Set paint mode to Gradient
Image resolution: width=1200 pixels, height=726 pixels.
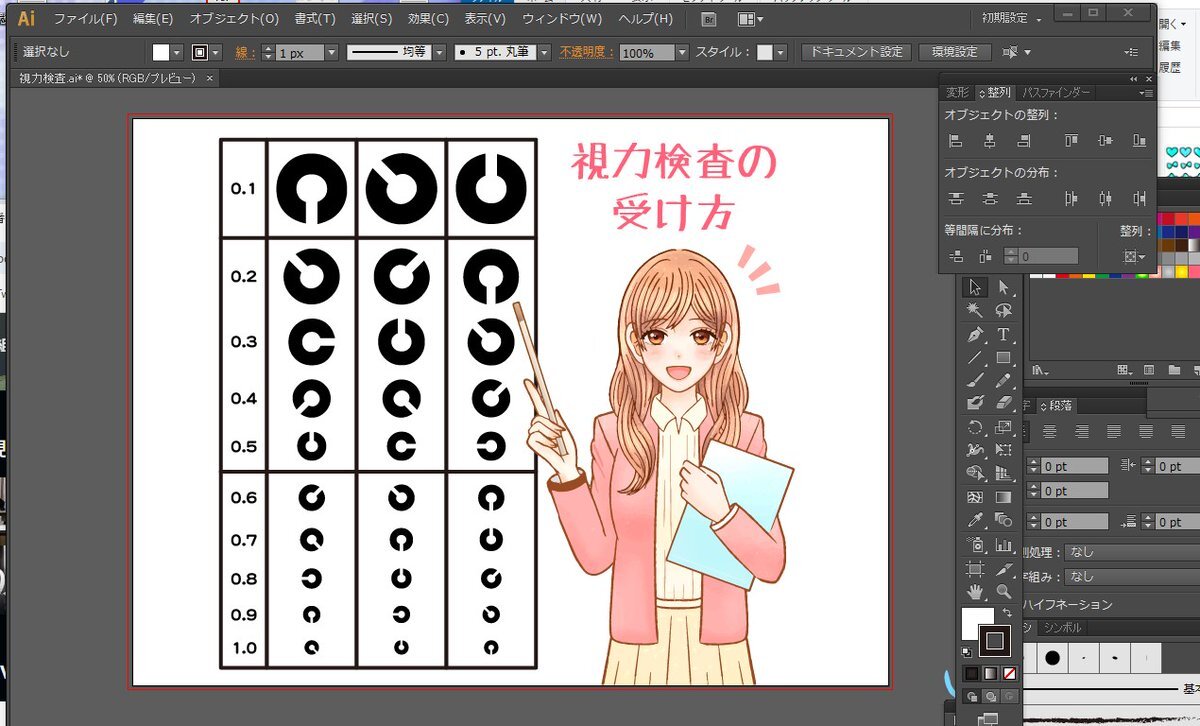[x=990, y=673]
